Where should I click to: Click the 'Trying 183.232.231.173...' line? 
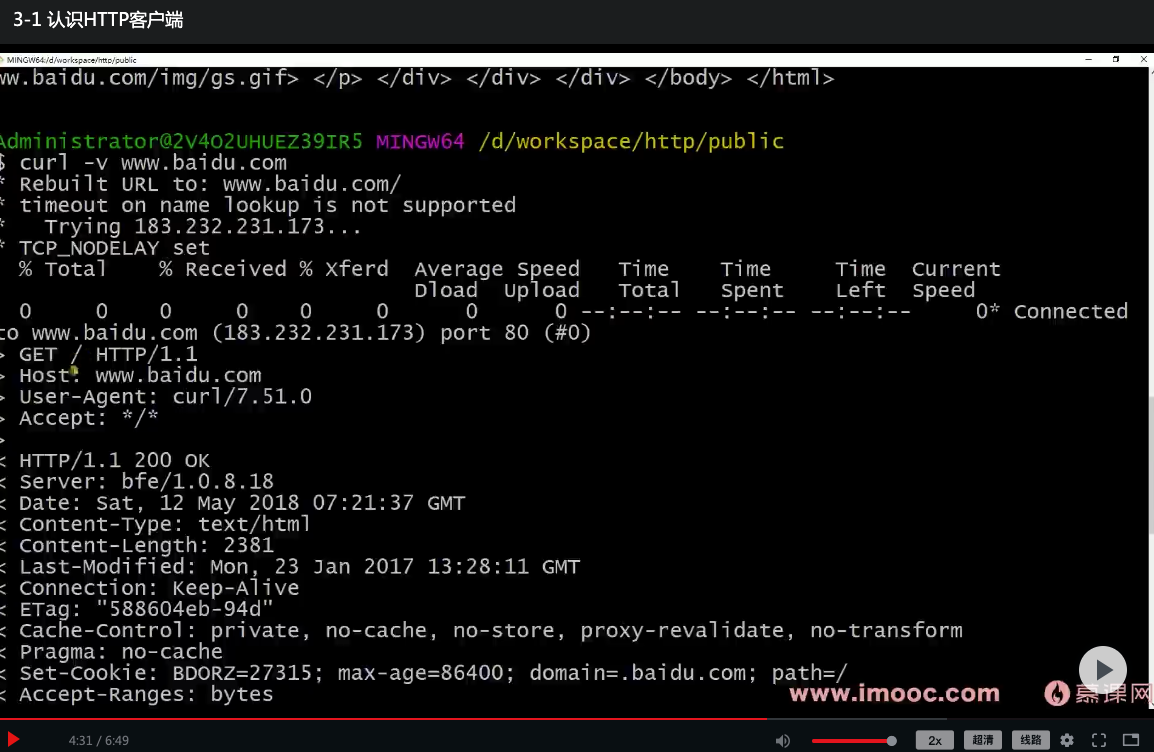pos(203,227)
